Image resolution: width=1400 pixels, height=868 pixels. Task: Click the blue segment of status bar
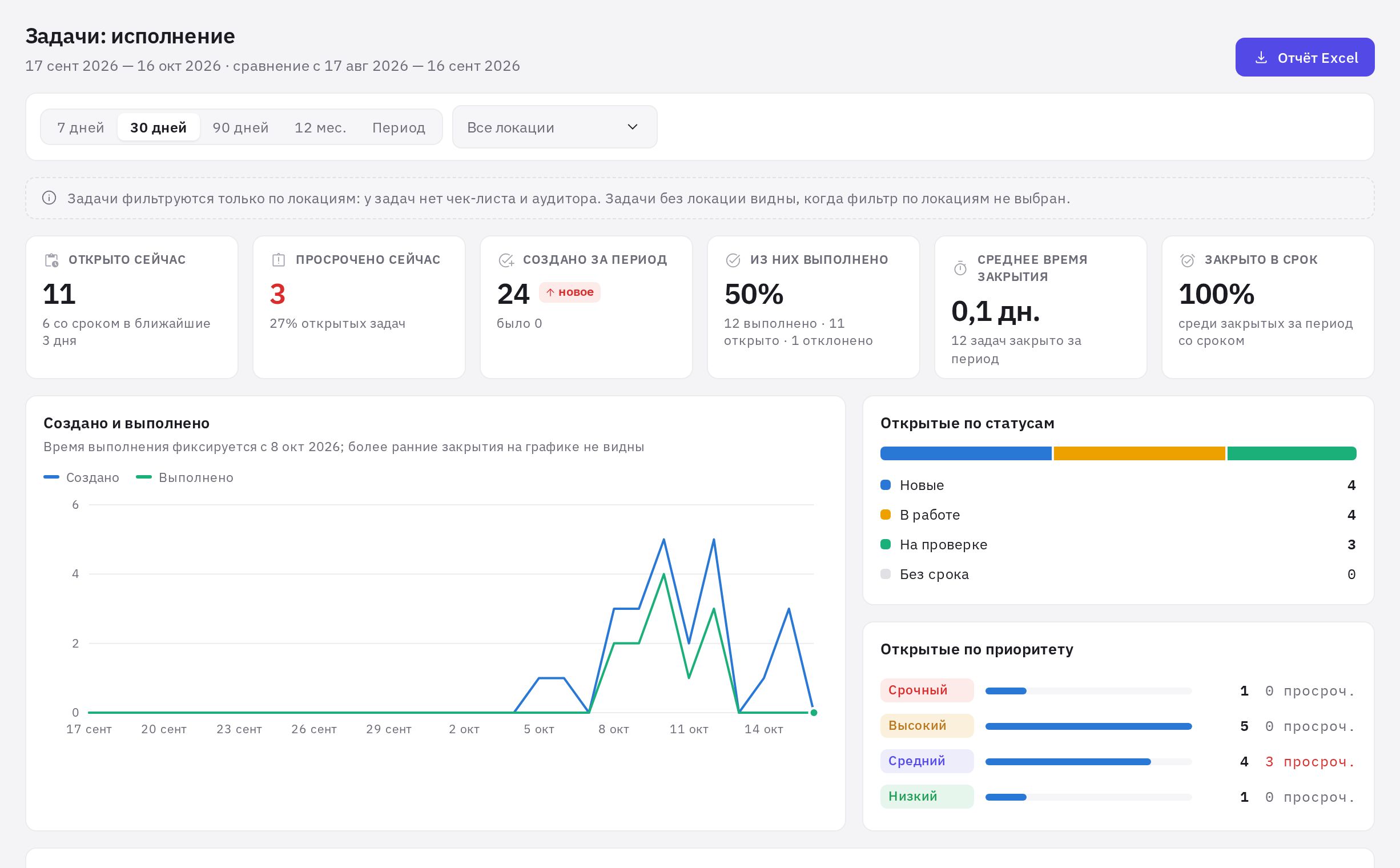[x=966, y=453]
